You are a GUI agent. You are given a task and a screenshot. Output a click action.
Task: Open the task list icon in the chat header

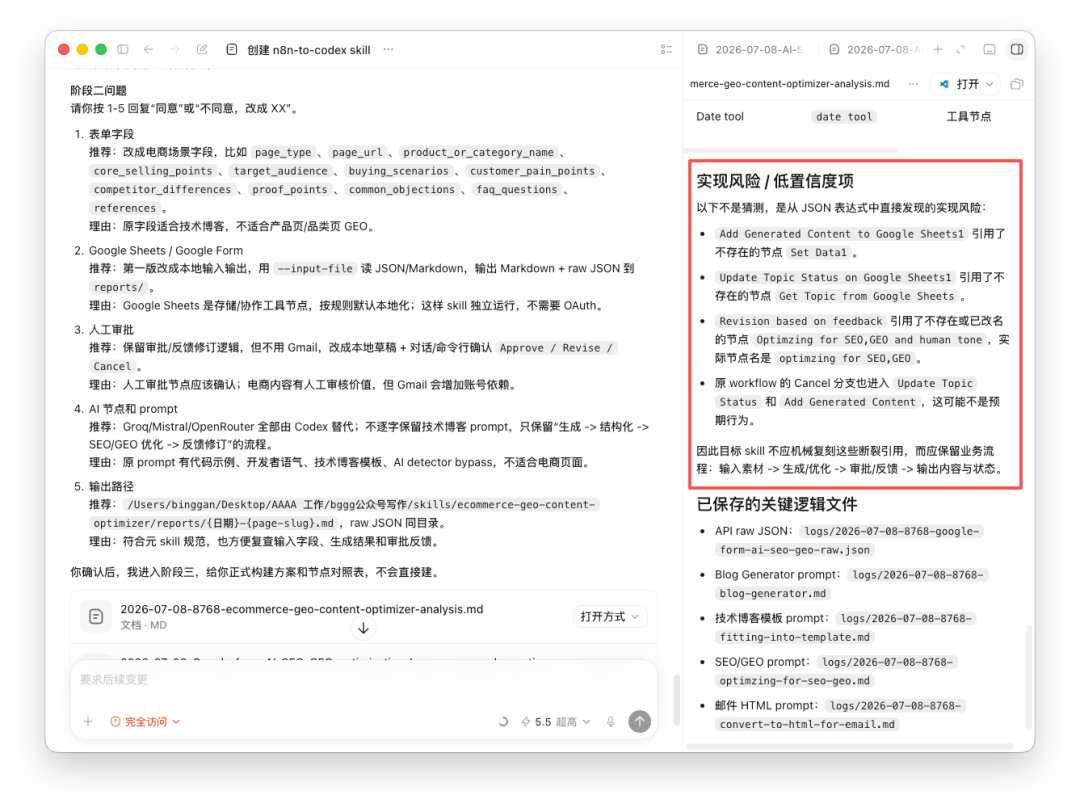point(666,49)
